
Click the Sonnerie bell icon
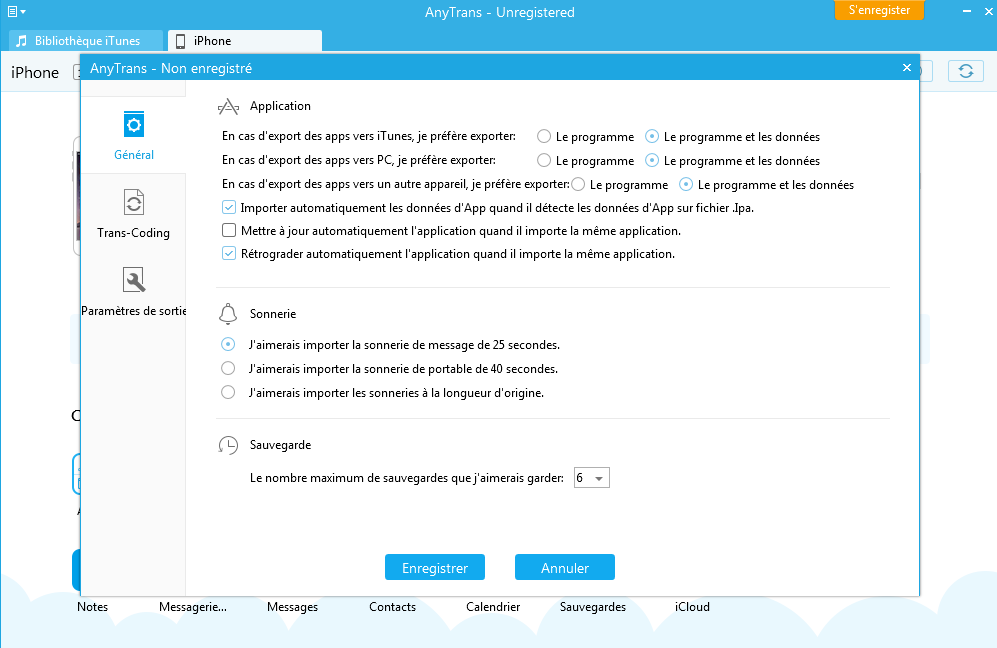pyautogui.click(x=226, y=313)
